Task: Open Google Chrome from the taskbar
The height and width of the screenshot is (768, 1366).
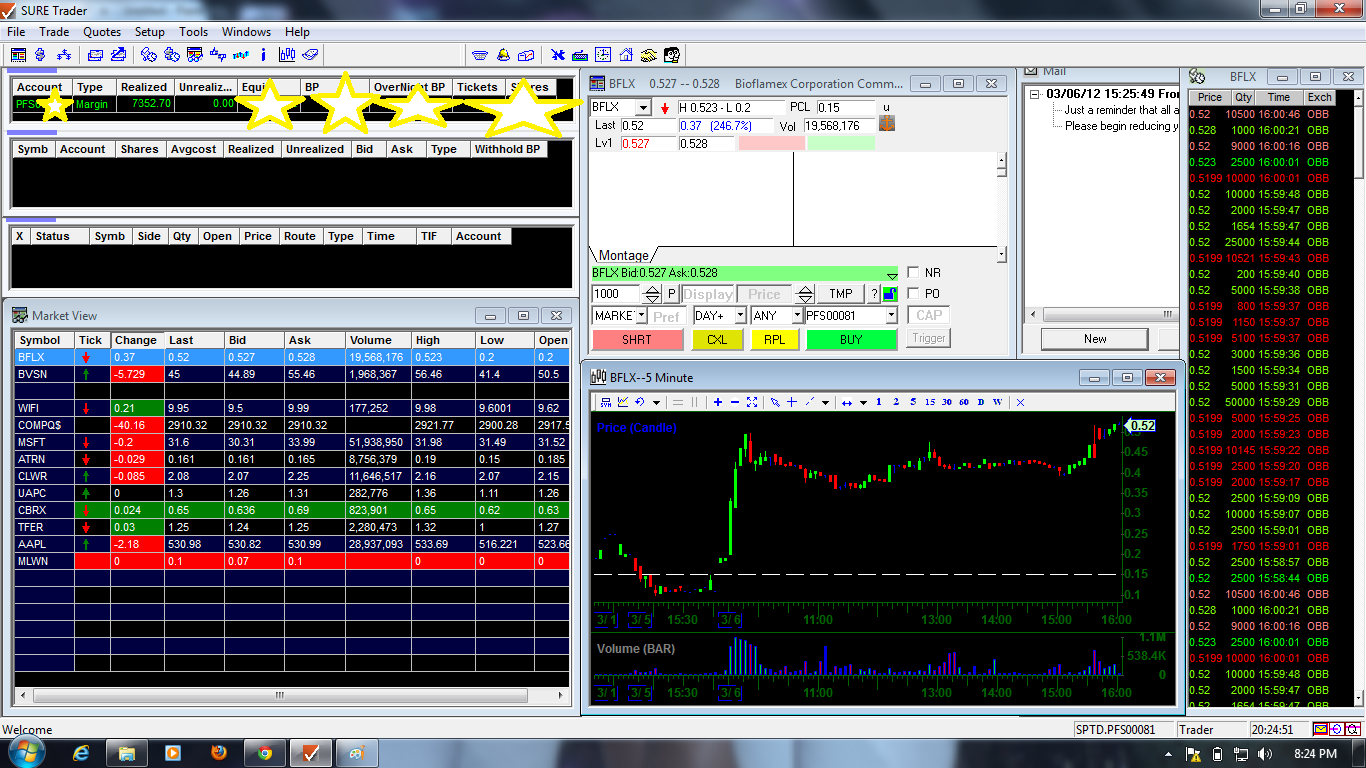Action: (265, 752)
